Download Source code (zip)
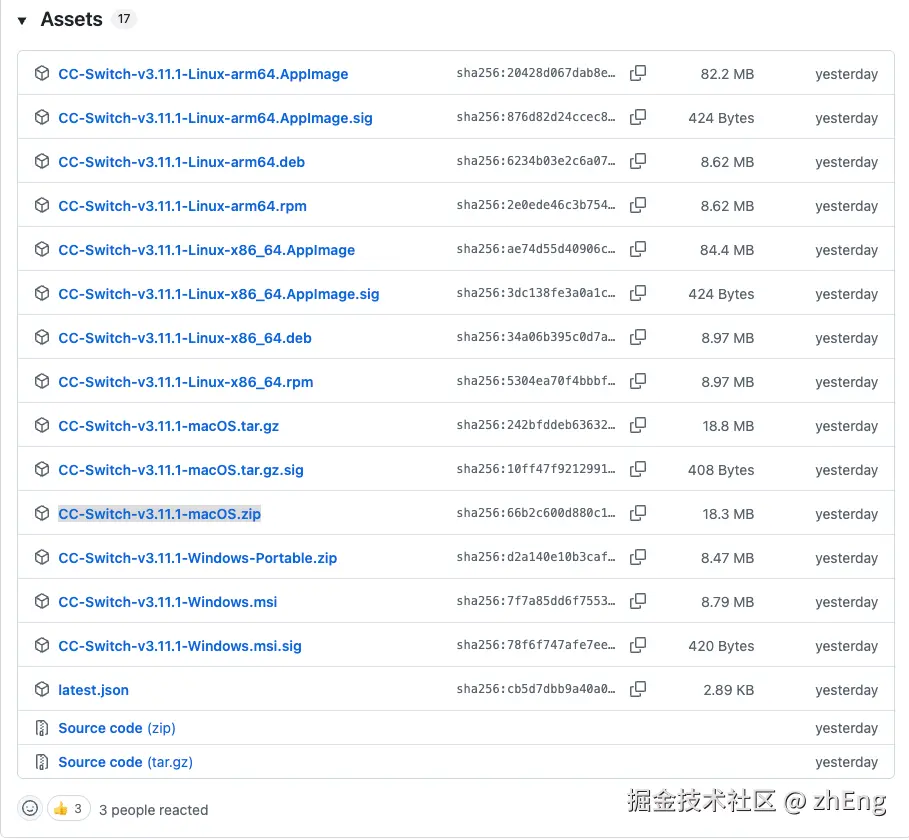The width and height of the screenshot is (909, 840). (117, 728)
